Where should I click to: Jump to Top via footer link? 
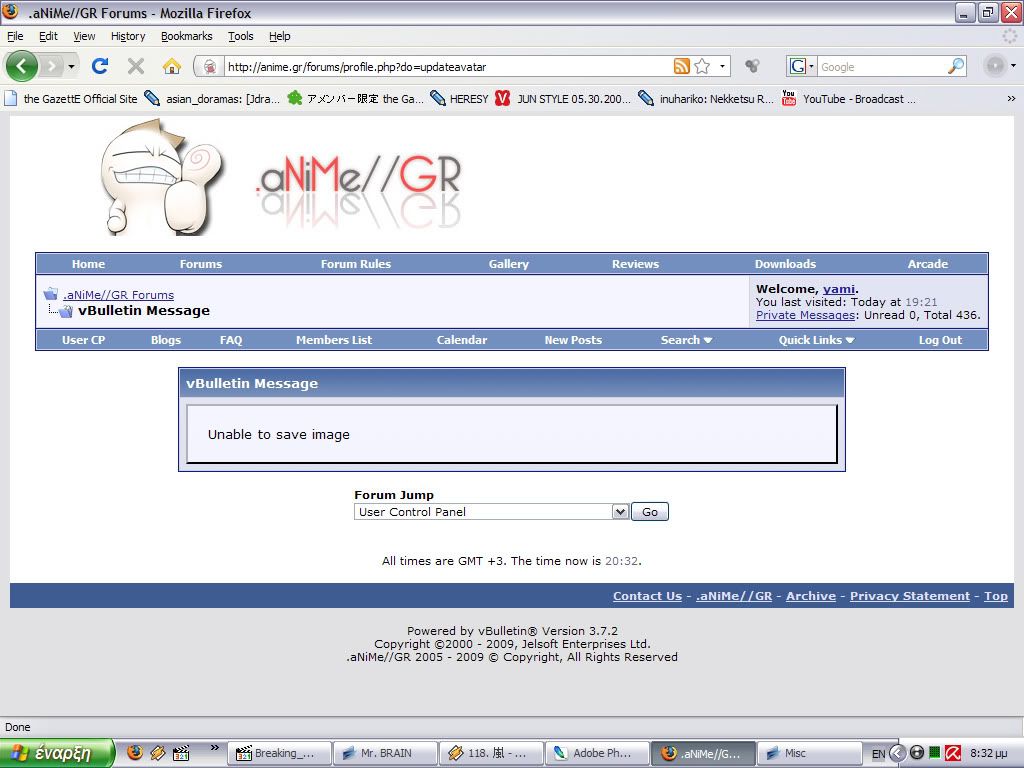tap(996, 596)
